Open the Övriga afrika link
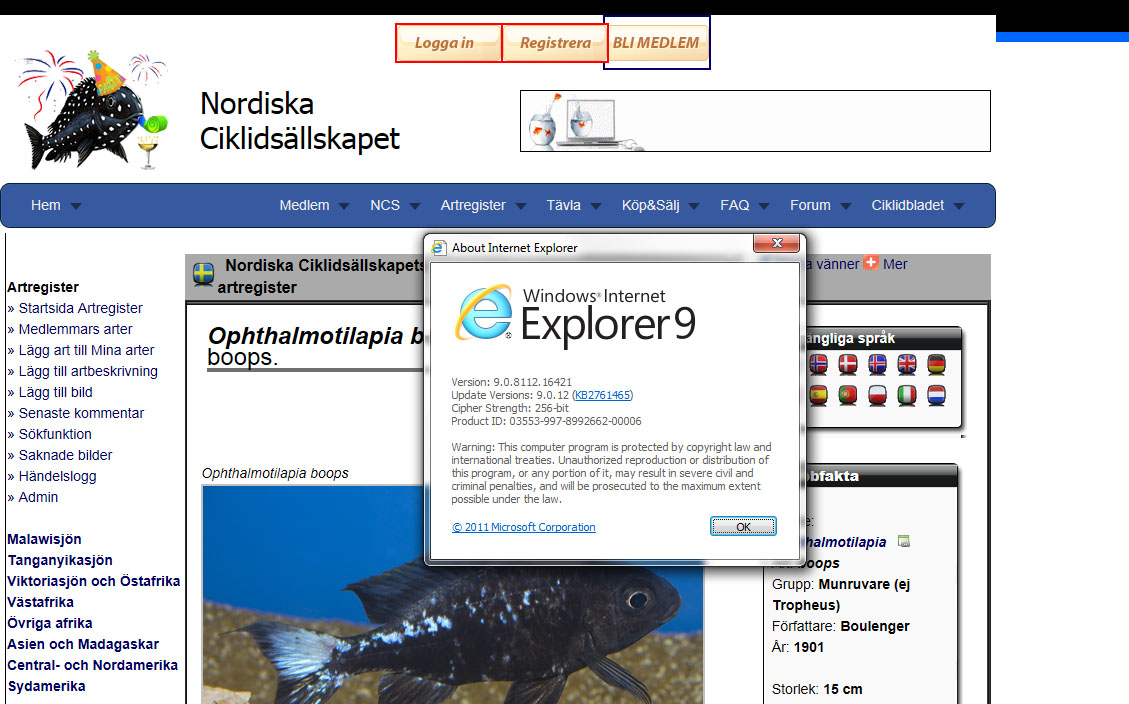The width and height of the screenshot is (1129, 704). click(50, 623)
